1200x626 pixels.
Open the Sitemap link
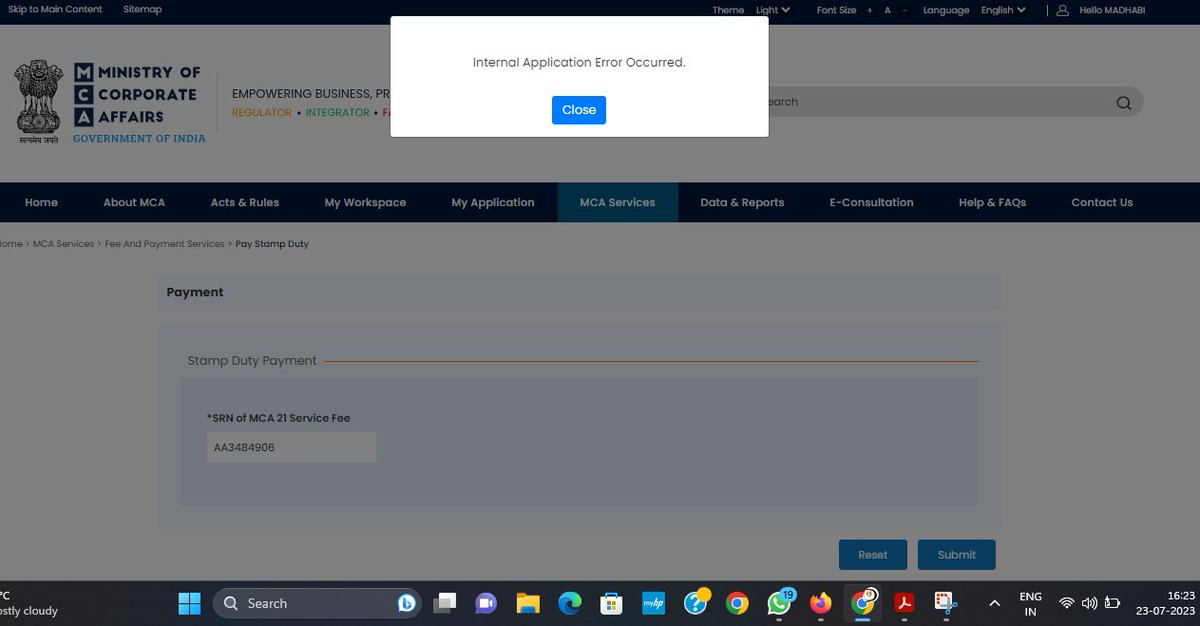[142, 9]
